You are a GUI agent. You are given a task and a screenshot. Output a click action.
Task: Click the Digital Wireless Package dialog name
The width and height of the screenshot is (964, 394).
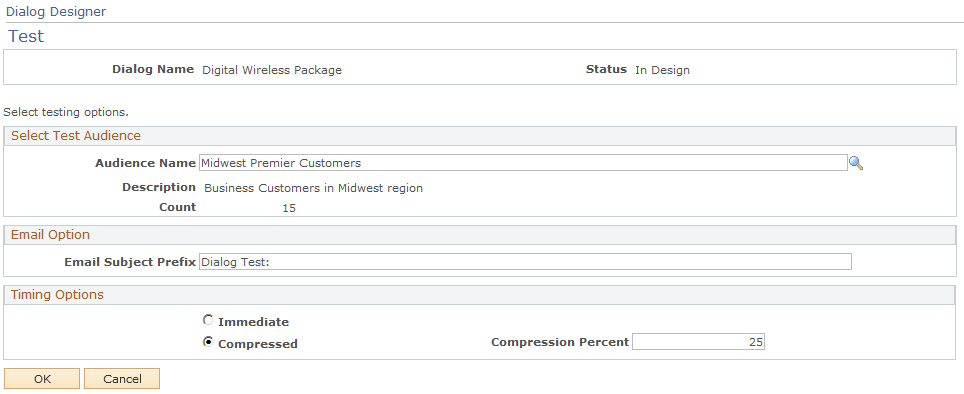point(272,70)
